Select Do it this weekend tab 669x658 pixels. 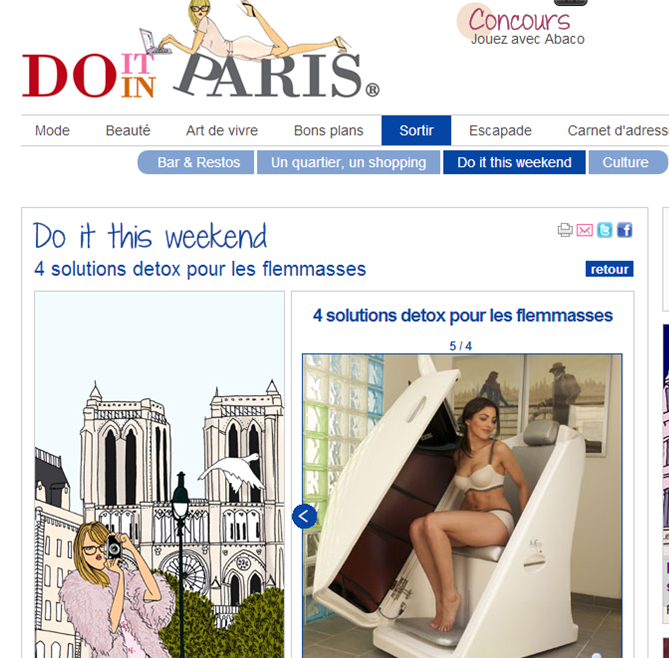coord(514,162)
